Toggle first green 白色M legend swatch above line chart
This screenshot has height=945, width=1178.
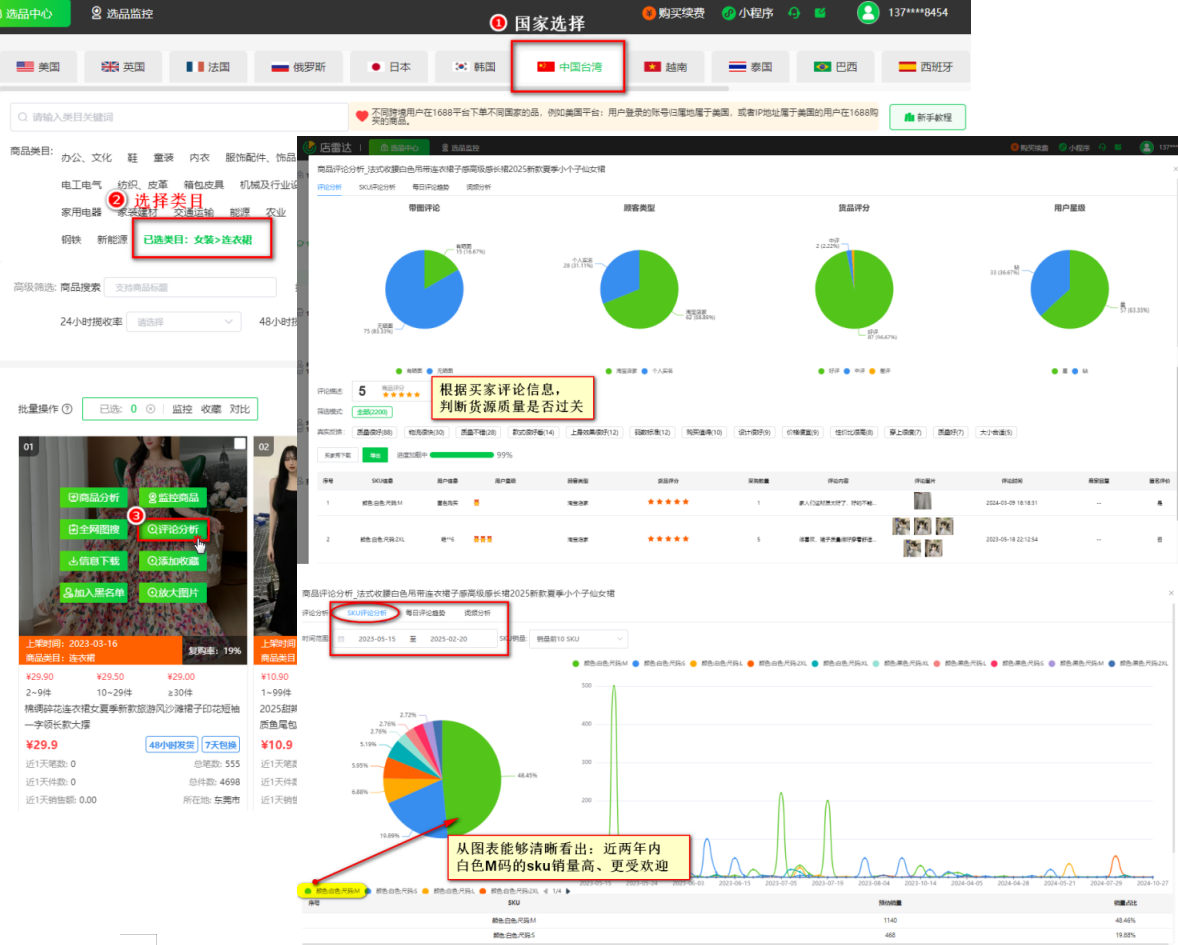(x=576, y=664)
